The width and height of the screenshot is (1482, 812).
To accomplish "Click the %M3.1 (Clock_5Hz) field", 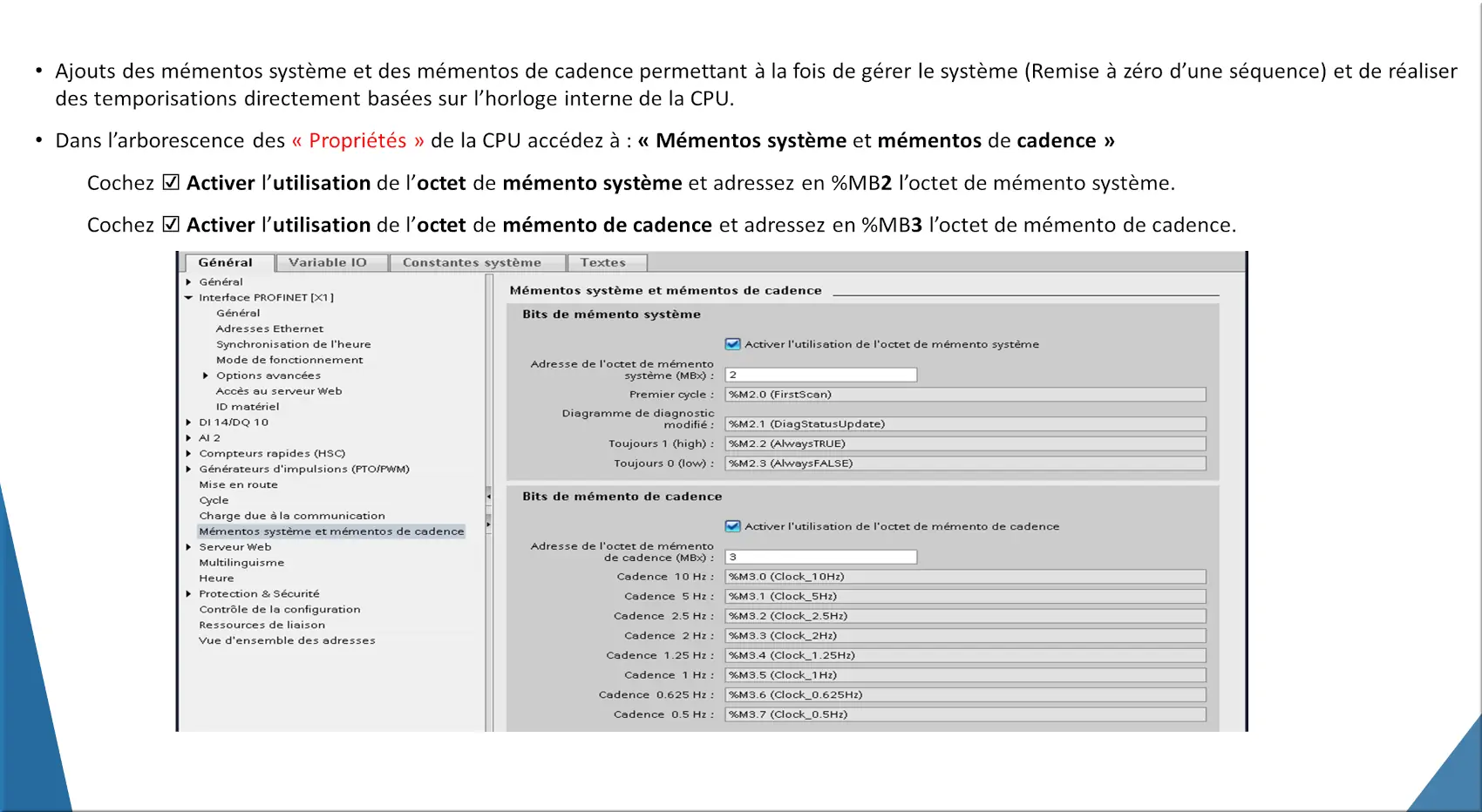I will (x=965, y=597).
